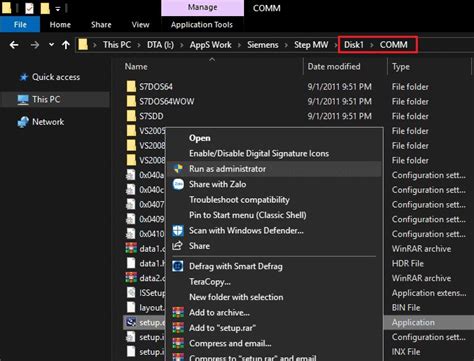Choose Share with Zalo
The width and height of the screenshot is (474, 361).
(217, 184)
